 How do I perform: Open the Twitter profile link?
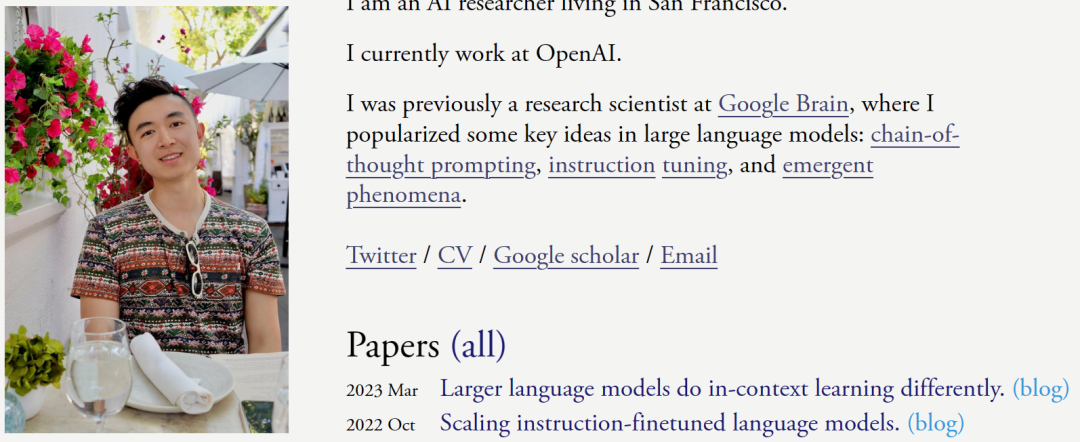click(x=381, y=255)
